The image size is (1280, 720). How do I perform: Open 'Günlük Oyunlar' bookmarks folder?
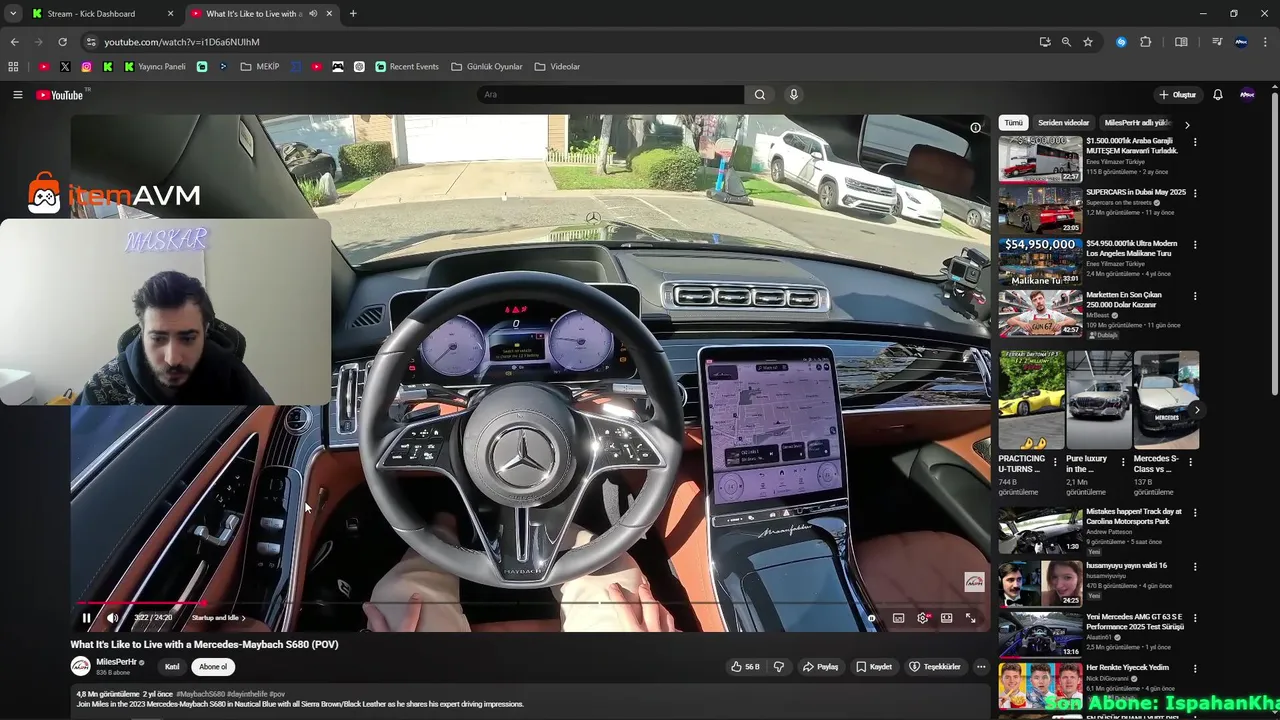(x=487, y=67)
